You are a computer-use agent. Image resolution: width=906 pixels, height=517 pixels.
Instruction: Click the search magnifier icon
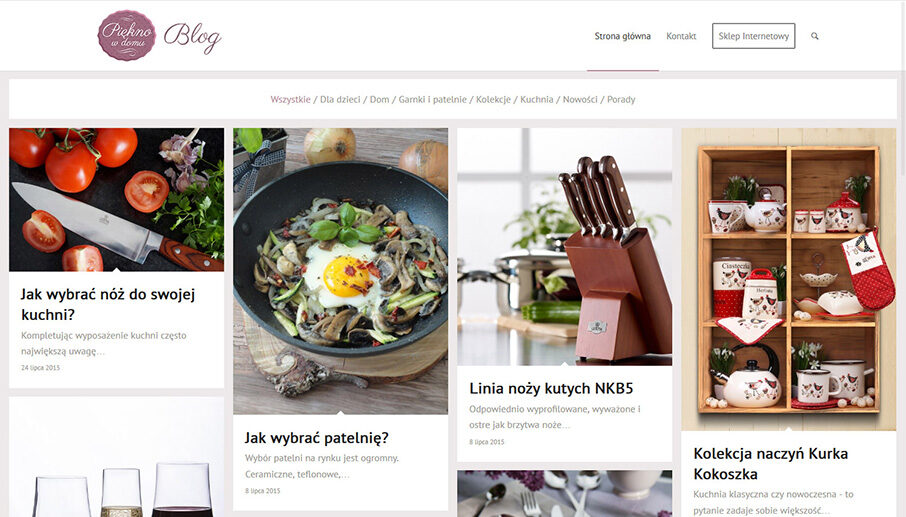click(x=814, y=36)
